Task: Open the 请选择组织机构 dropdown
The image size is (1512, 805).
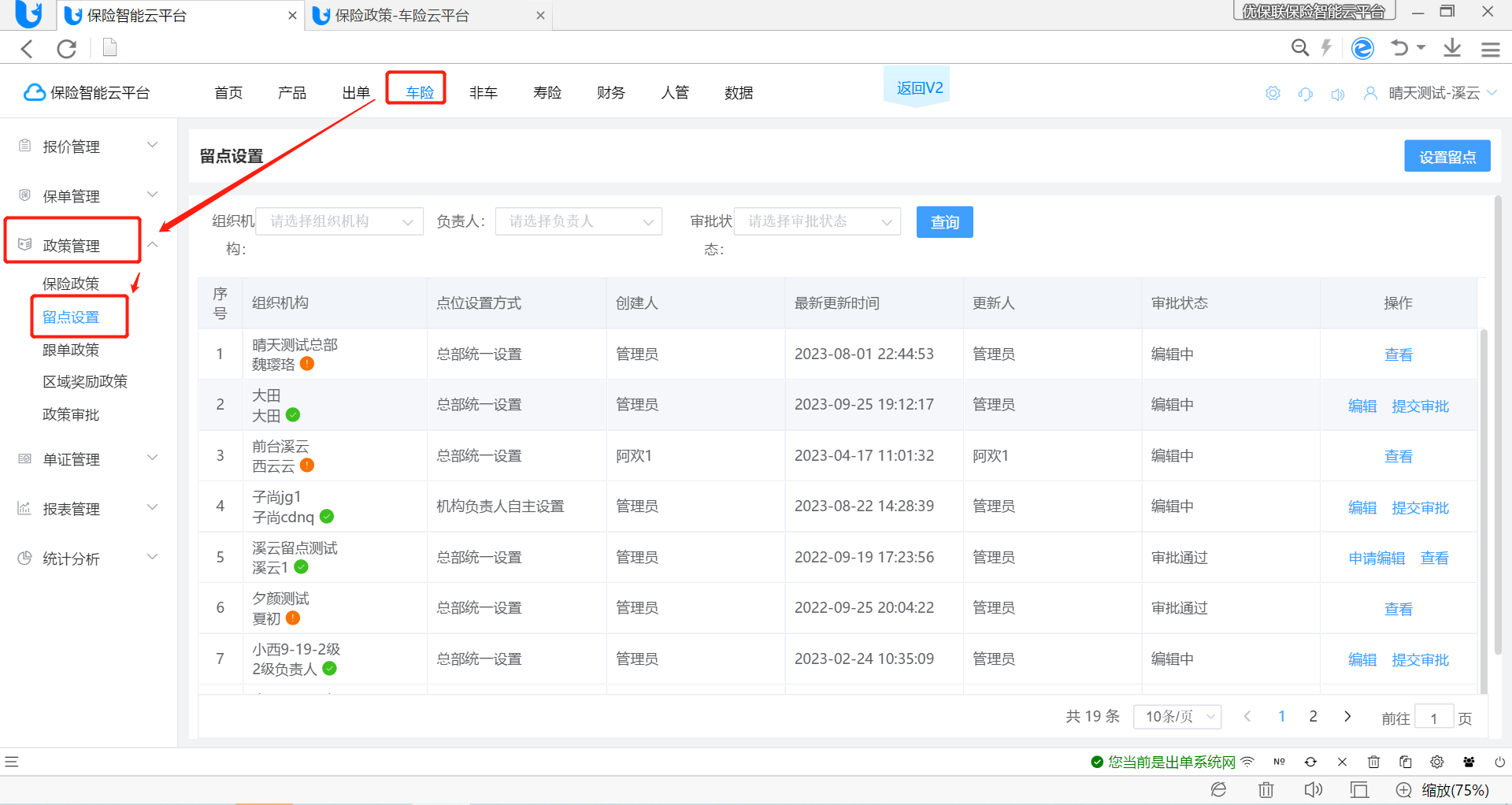Action: [339, 221]
